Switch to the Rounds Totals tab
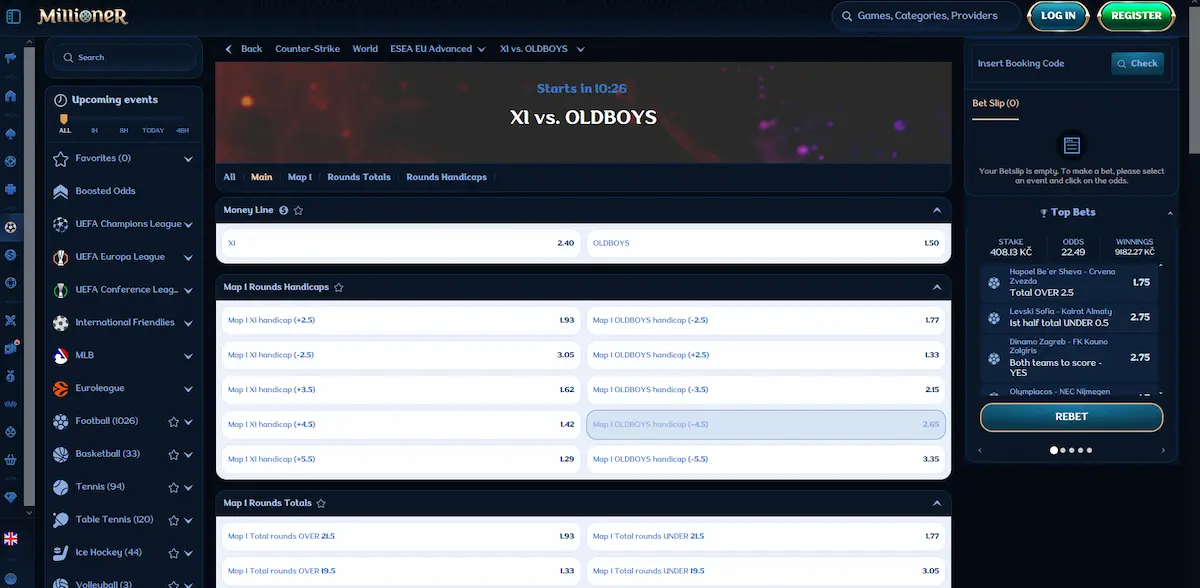Image resolution: width=1200 pixels, height=588 pixels. coord(358,177)
